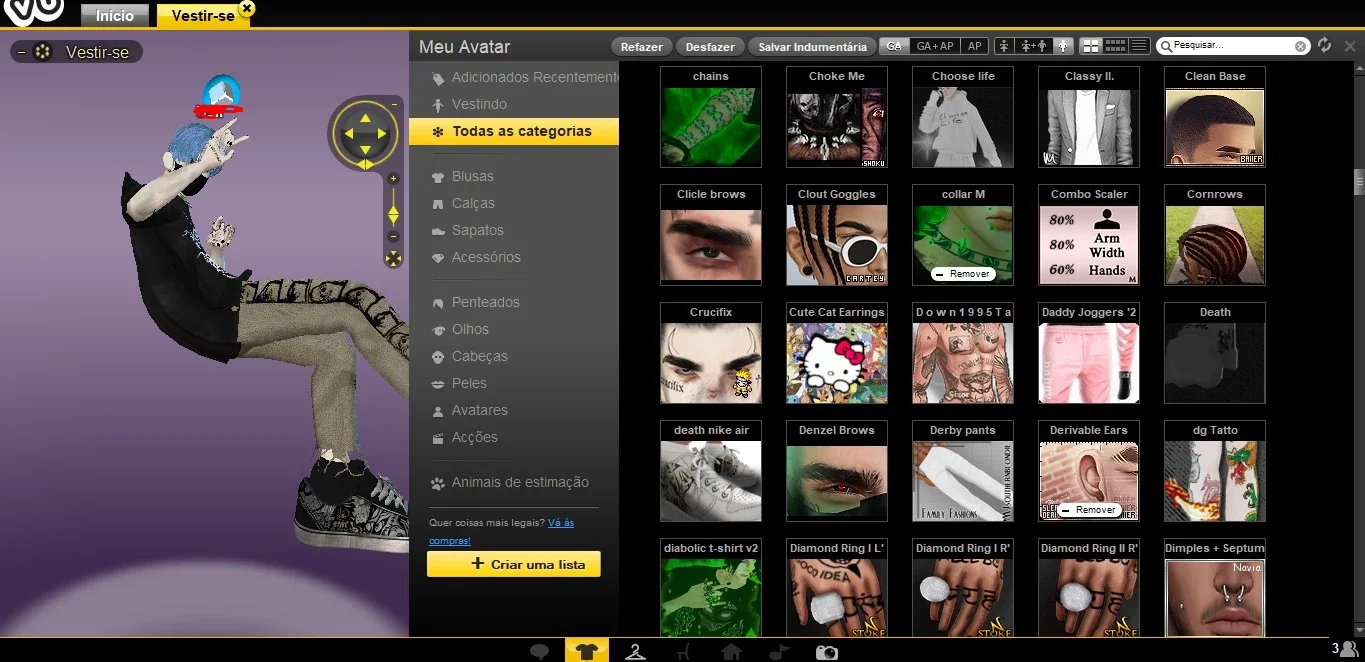Open the chat mode icon in bottom bar
The height and width of the screenshot is (662, 1365).
pos(539,652)
